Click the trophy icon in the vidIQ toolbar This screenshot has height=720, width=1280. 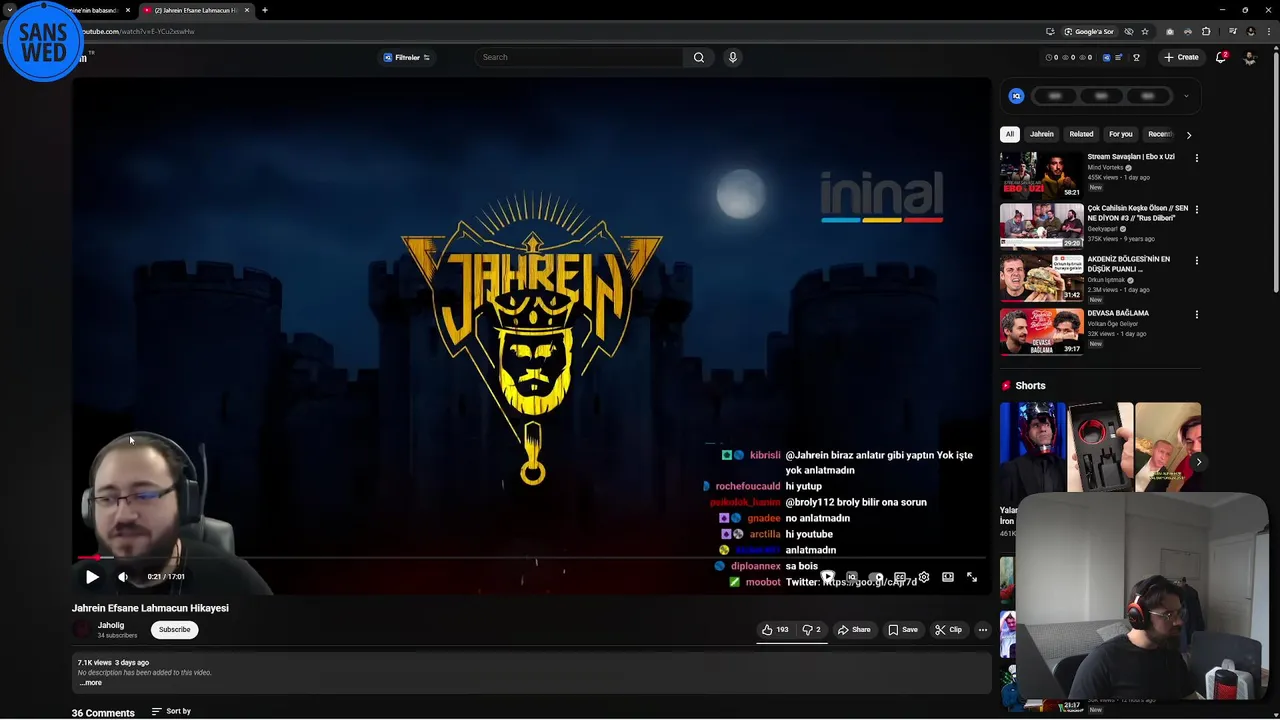1136,58
